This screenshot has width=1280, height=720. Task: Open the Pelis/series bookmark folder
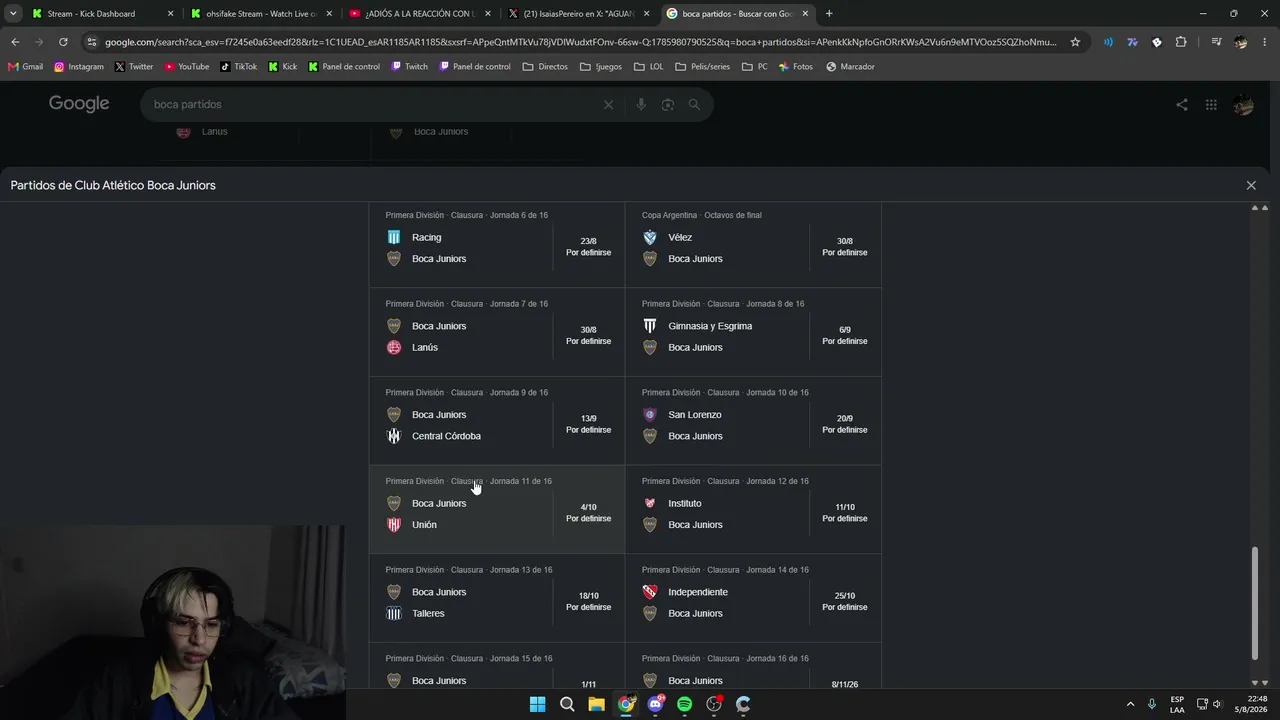702,67
